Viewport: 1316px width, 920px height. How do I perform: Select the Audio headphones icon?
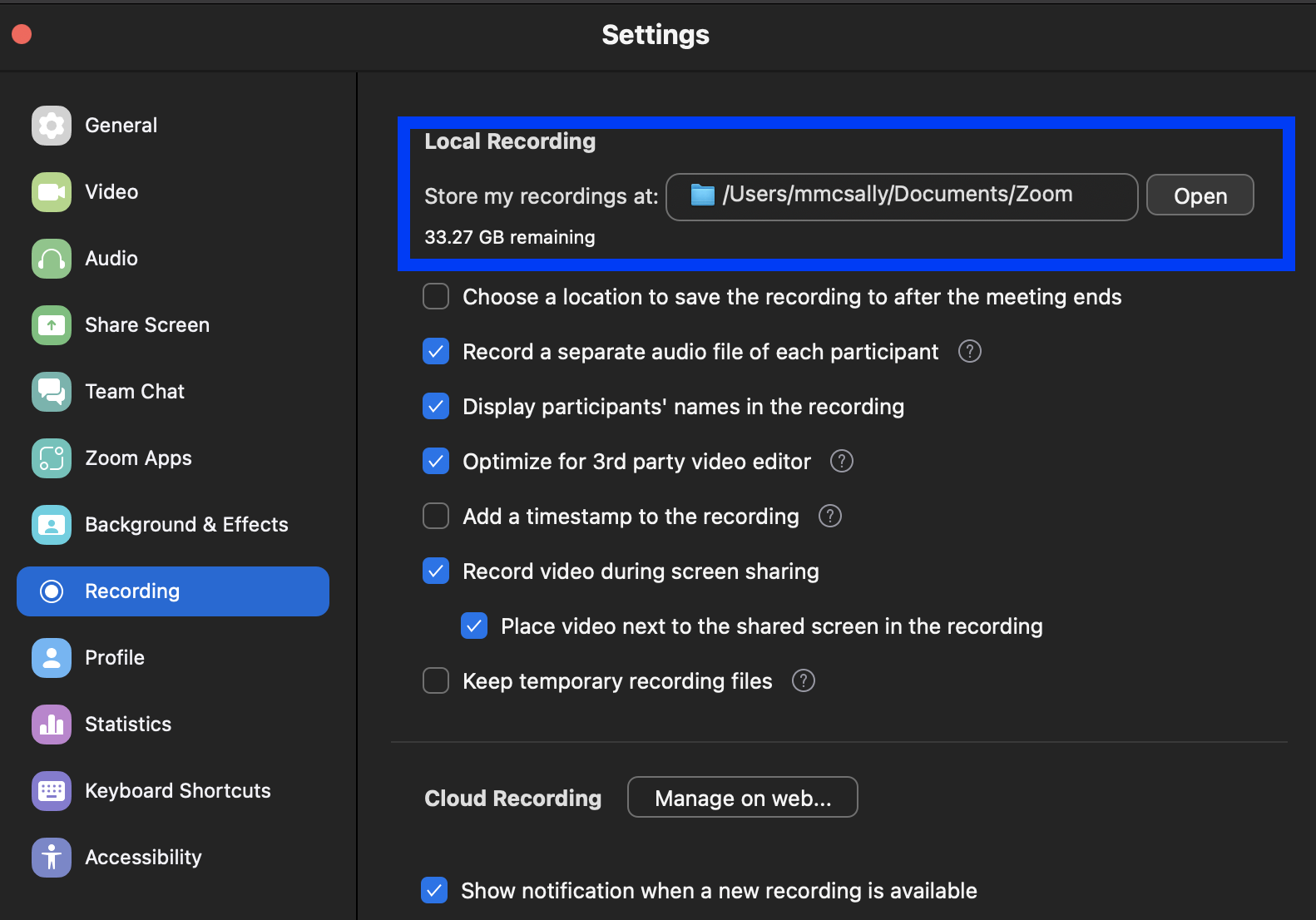pyautogui.click(x=52, y=259)
